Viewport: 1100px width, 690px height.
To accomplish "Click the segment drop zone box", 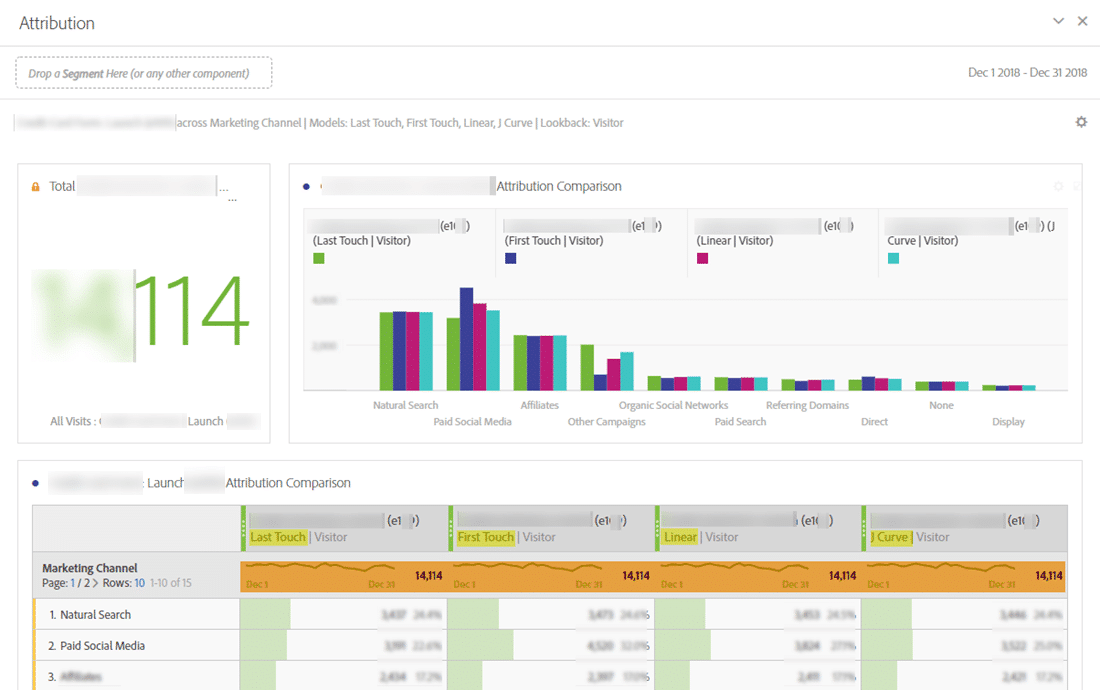I will click(143, 73).
